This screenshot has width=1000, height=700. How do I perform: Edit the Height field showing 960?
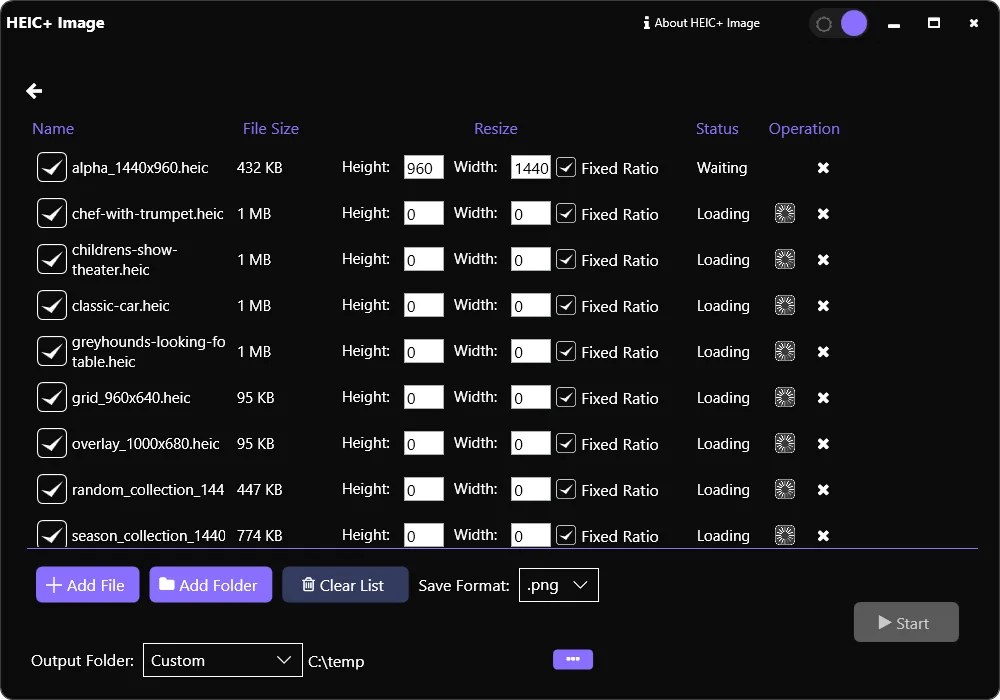pyautogui.click(x=423, y=168)
